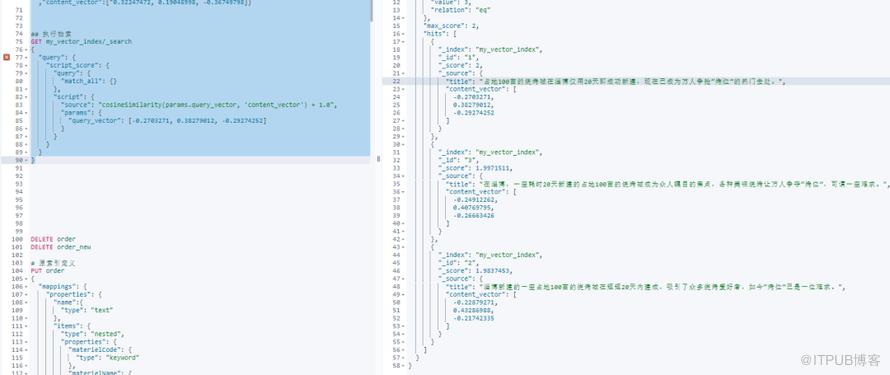Collapse the request body brace at line 76

27,49
